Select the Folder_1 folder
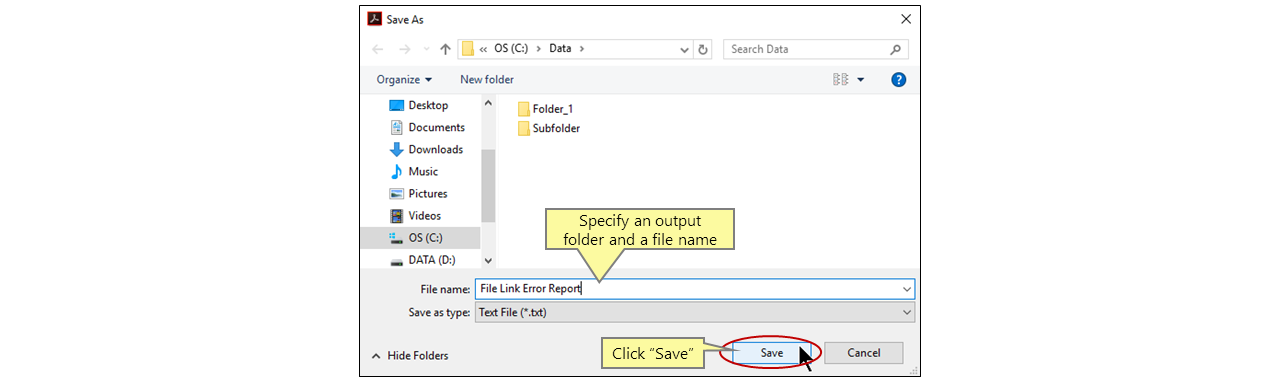This screenshot has width=1280, height=382. [x=545, y=108]
